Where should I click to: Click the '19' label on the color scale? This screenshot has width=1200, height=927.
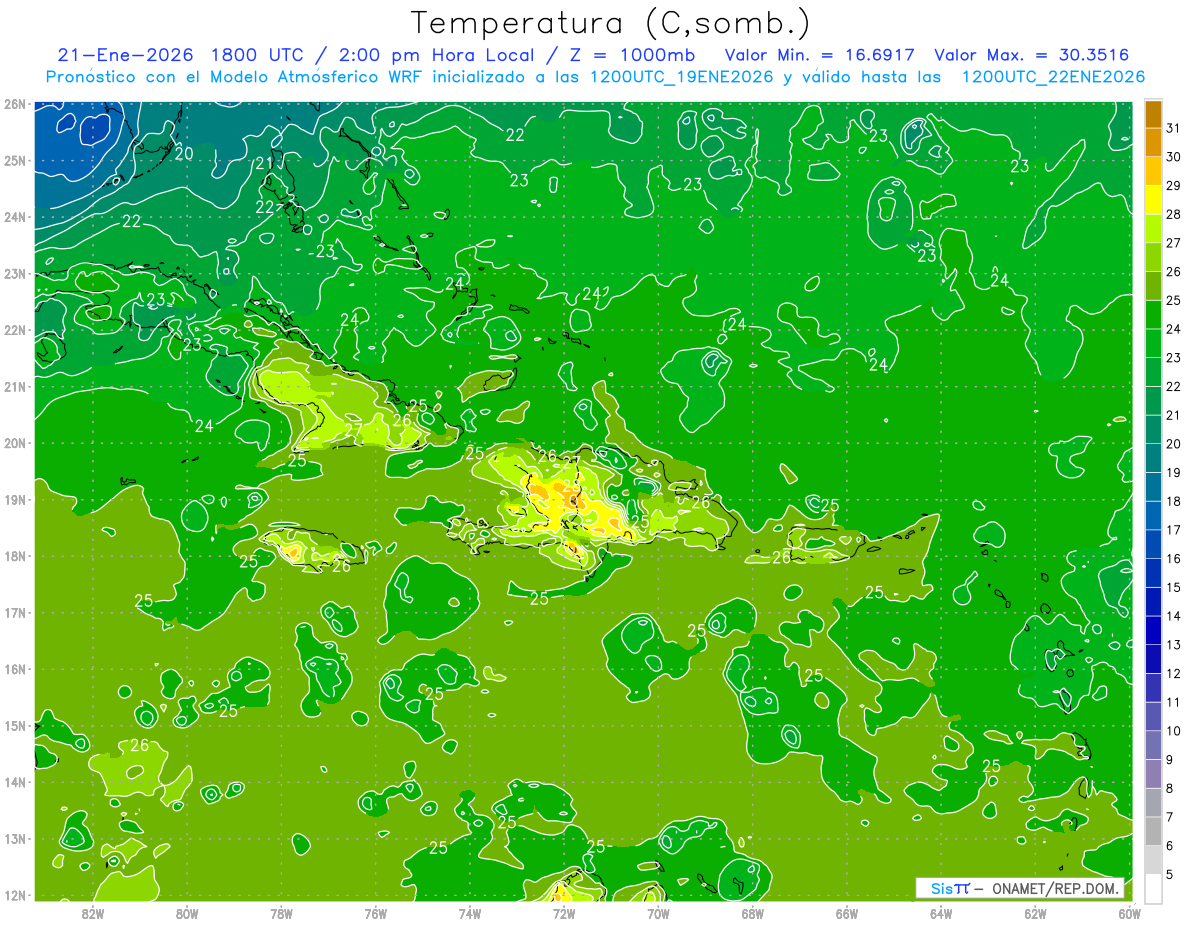[x=1173, y=472]
